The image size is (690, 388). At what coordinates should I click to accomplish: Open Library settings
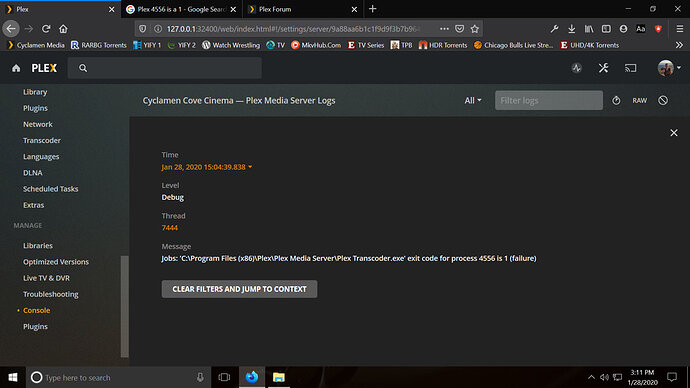click(x=35, y=92)
